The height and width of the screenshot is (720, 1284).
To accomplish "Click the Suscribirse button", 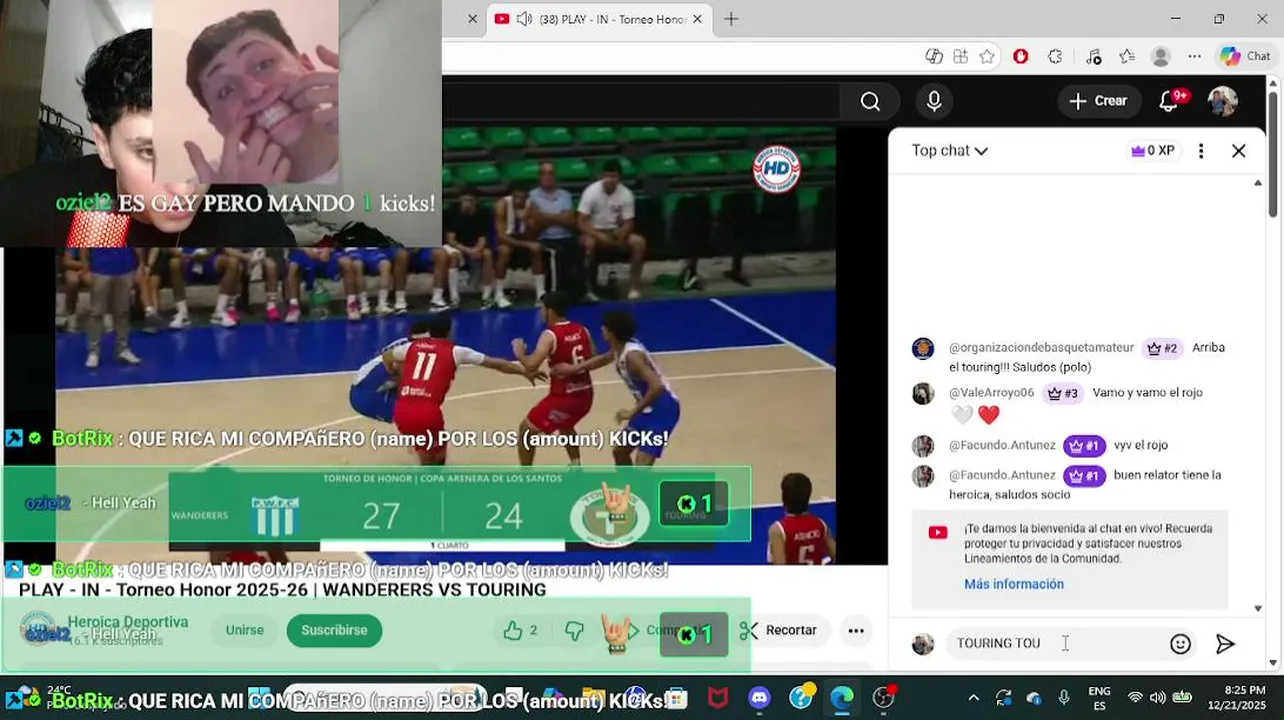I will tap(334, 630).
